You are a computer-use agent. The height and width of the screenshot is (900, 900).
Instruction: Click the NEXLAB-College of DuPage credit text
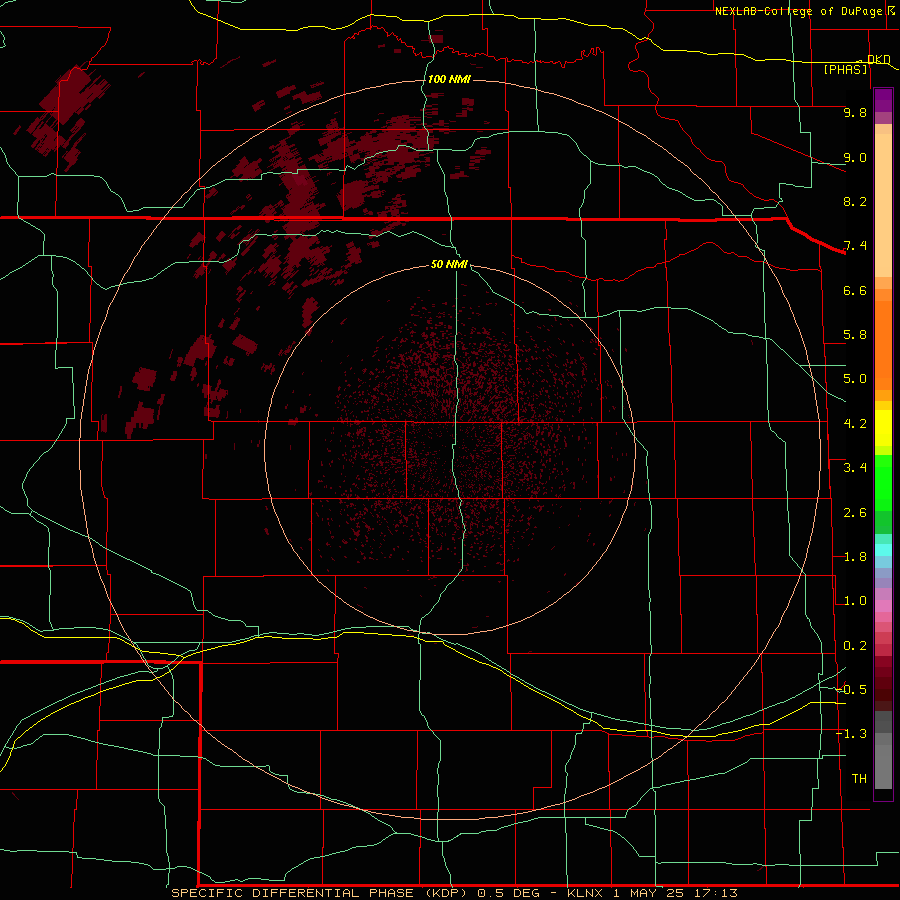coord(798,11)
